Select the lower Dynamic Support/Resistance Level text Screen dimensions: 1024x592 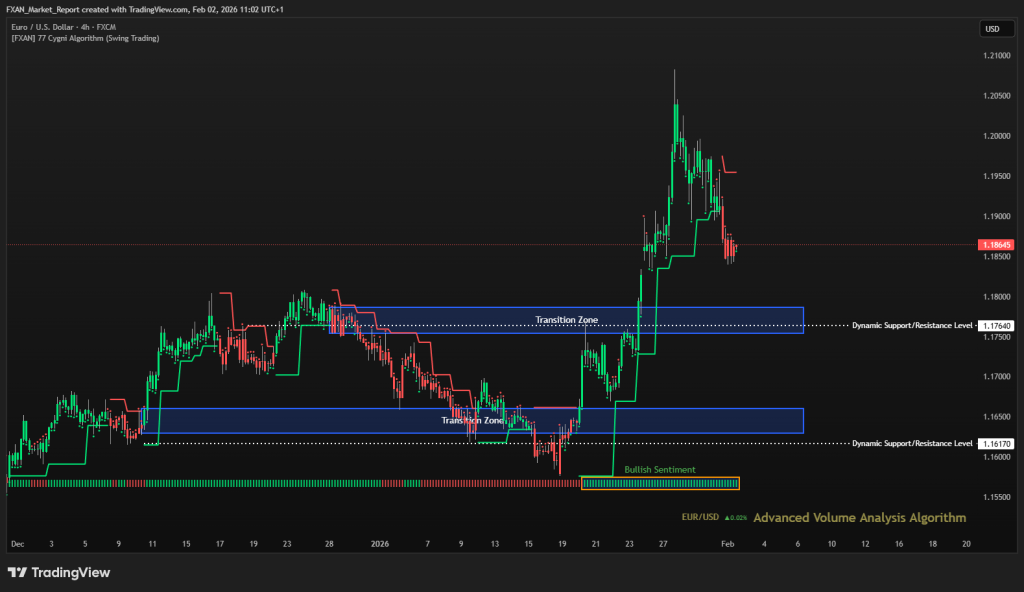pos(912,443)
